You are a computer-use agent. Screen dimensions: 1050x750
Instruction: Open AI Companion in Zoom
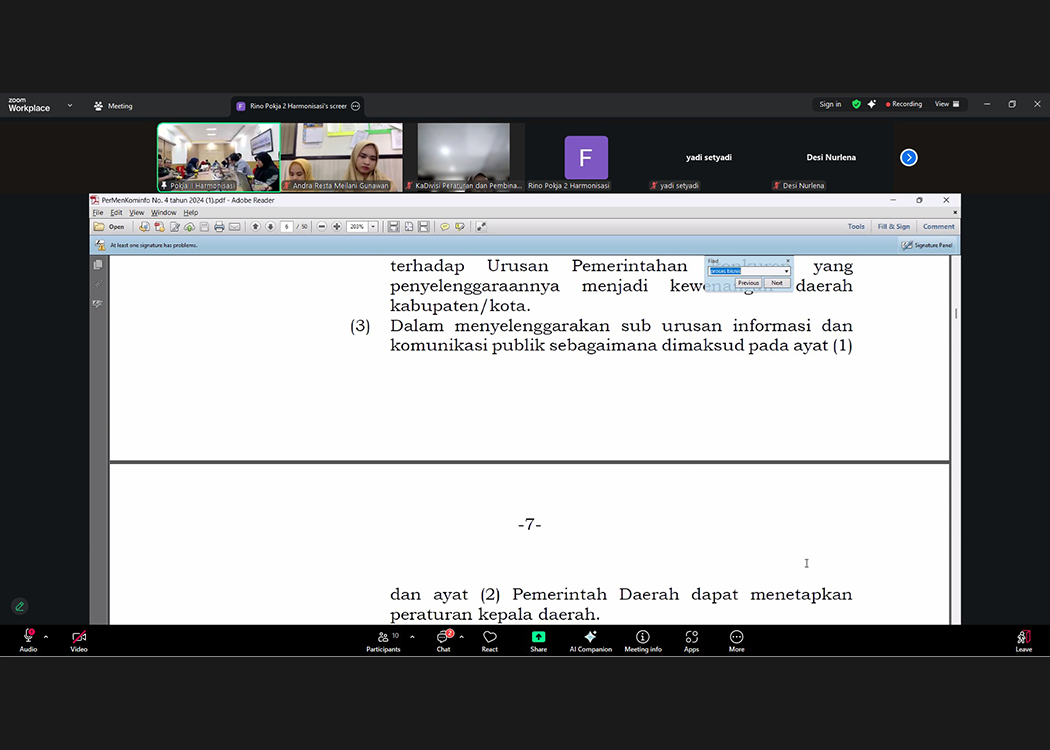coord(590,641)
